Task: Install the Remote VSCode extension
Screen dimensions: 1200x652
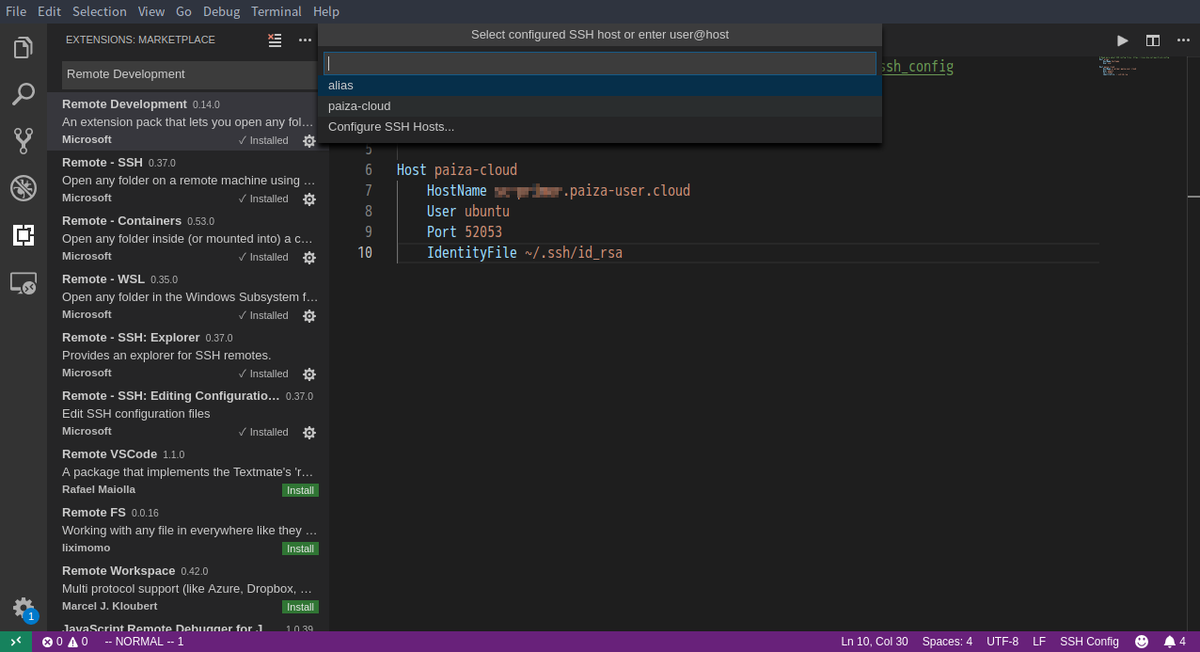Action: tap(300, 490)
